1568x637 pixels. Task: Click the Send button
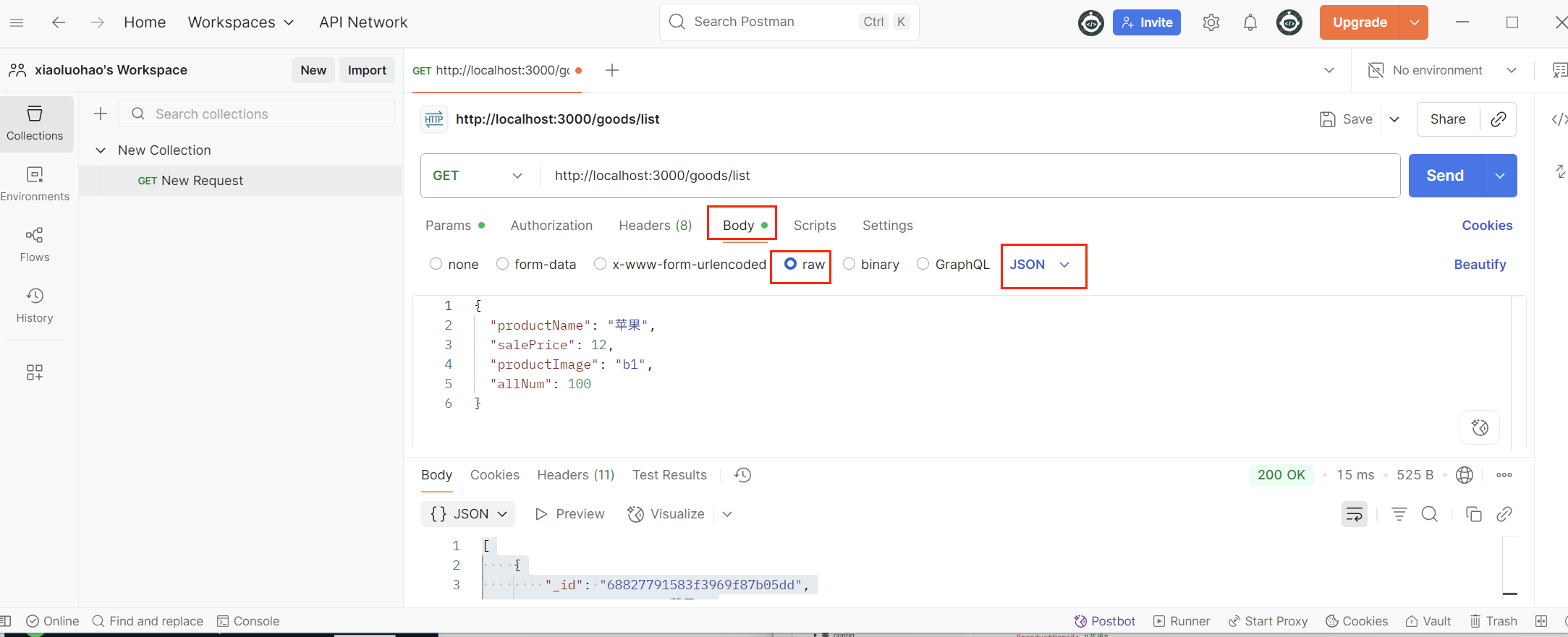(1445, 176)
